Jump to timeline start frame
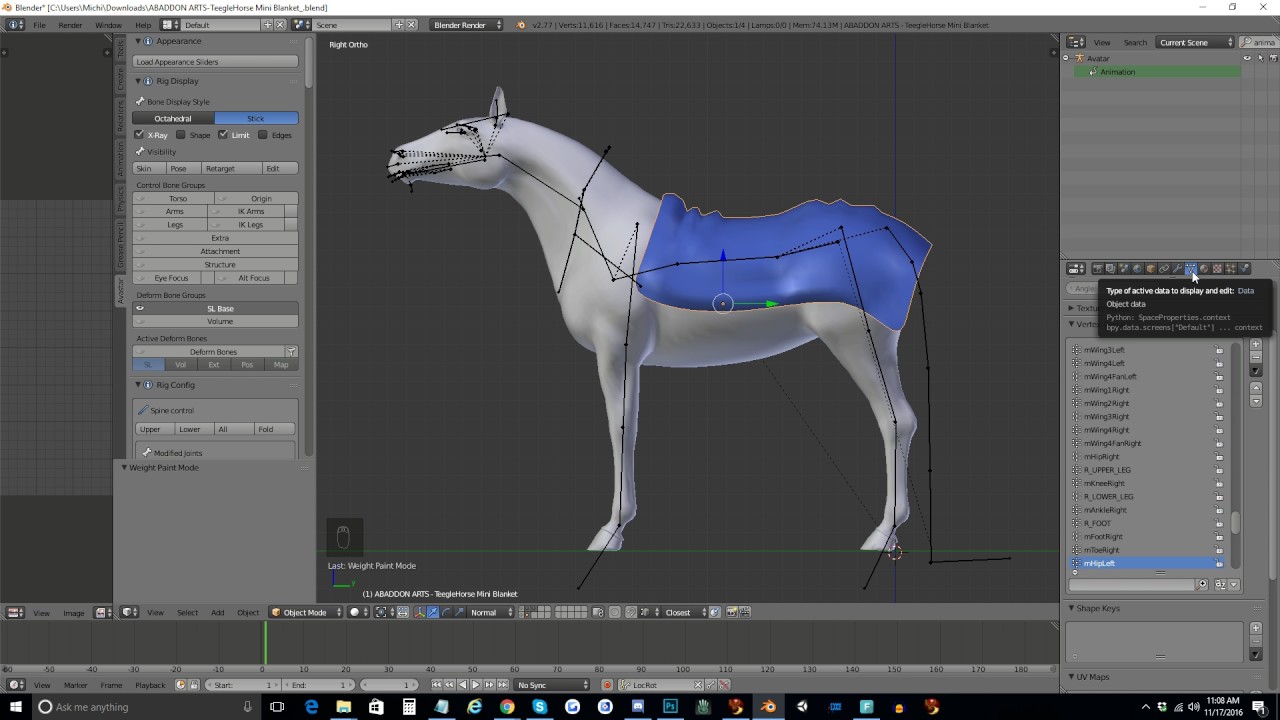 coord(437,685)
